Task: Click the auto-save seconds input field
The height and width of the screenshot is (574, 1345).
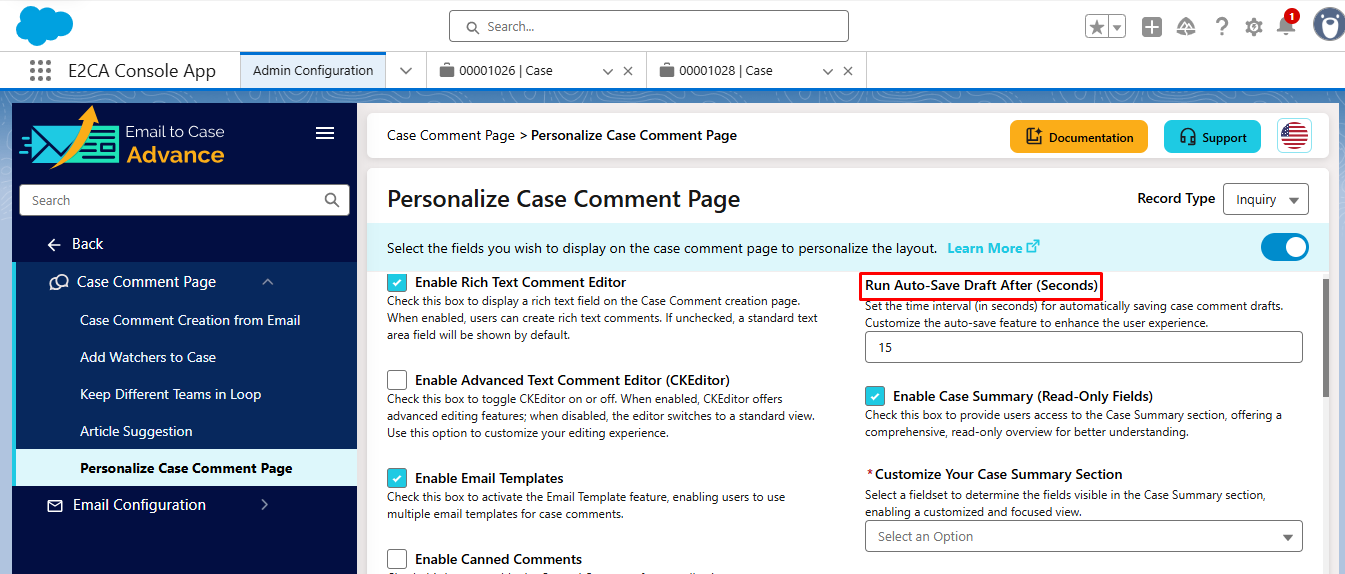Action: click(x=1083, y=347)
